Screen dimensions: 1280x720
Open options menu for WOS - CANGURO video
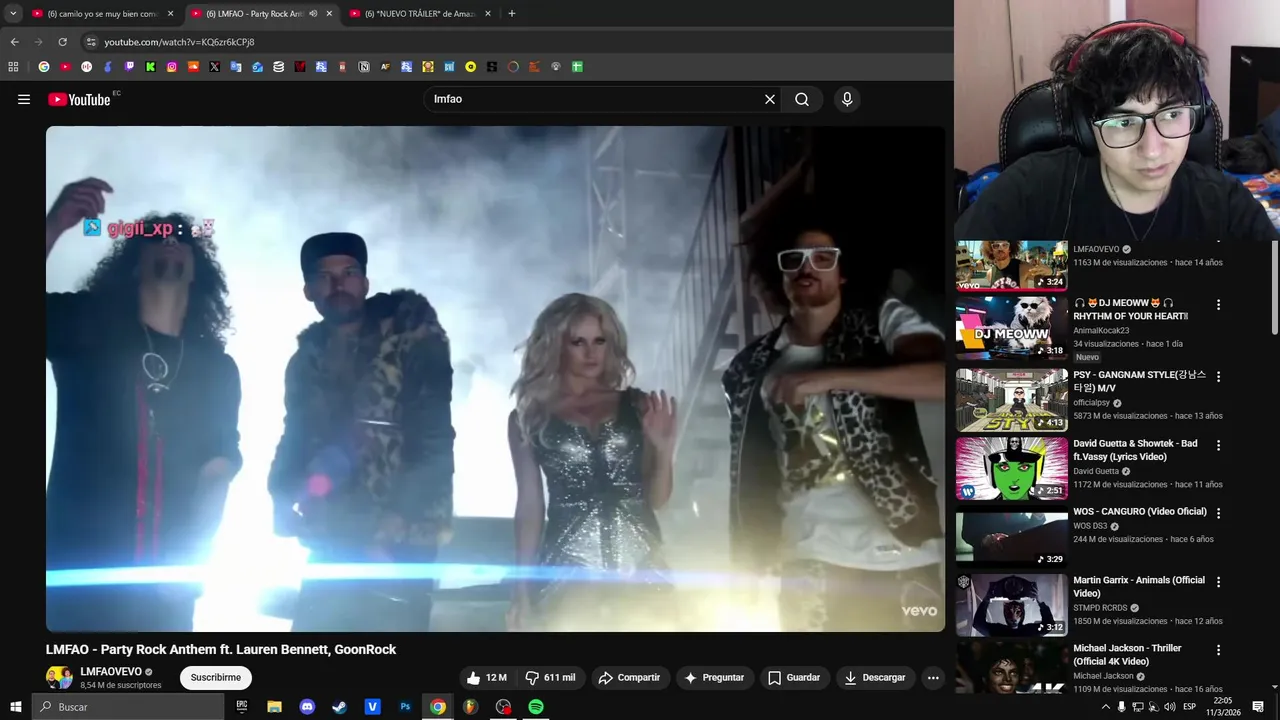(1218, 513)
